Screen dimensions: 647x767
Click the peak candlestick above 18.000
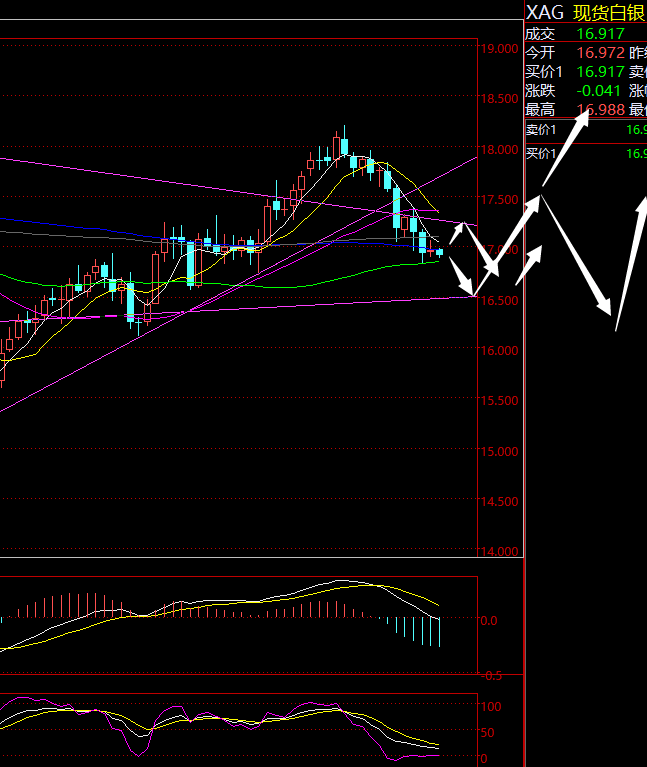click(345, 142)
